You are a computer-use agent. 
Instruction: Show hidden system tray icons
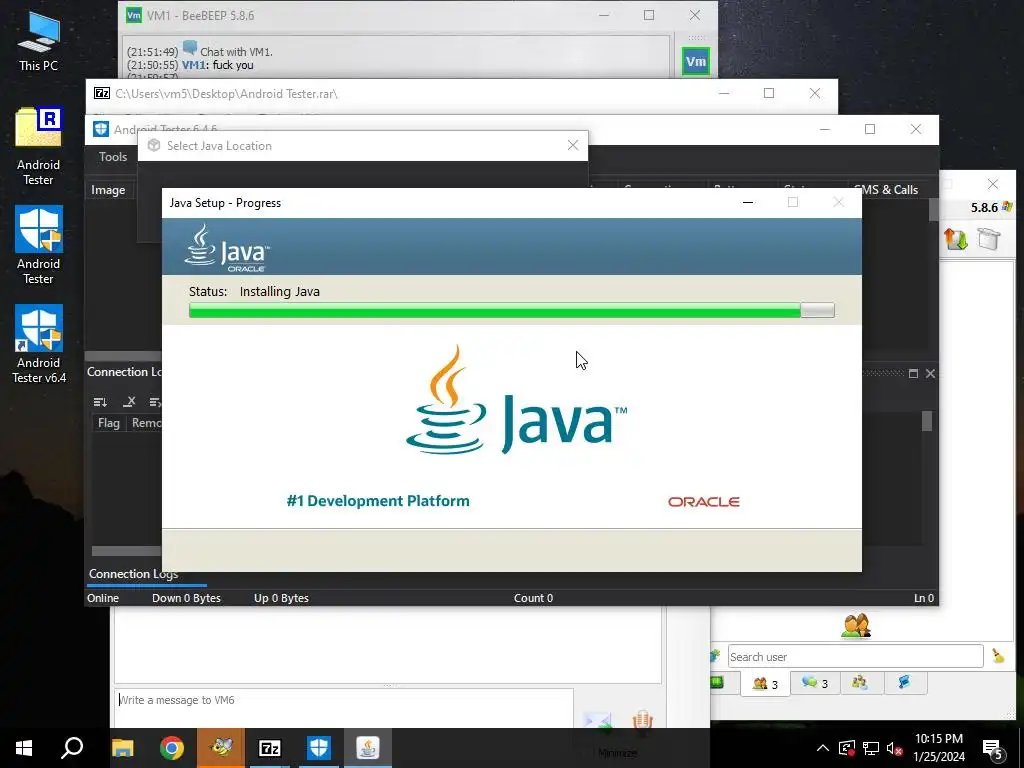click(x=823, y=748)
